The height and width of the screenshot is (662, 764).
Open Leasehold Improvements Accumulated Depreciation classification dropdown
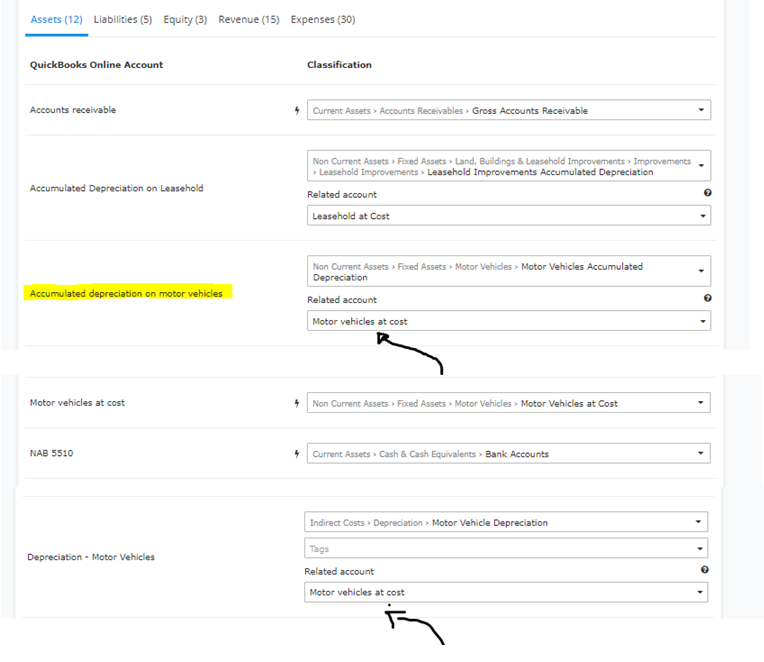[509, 166]
